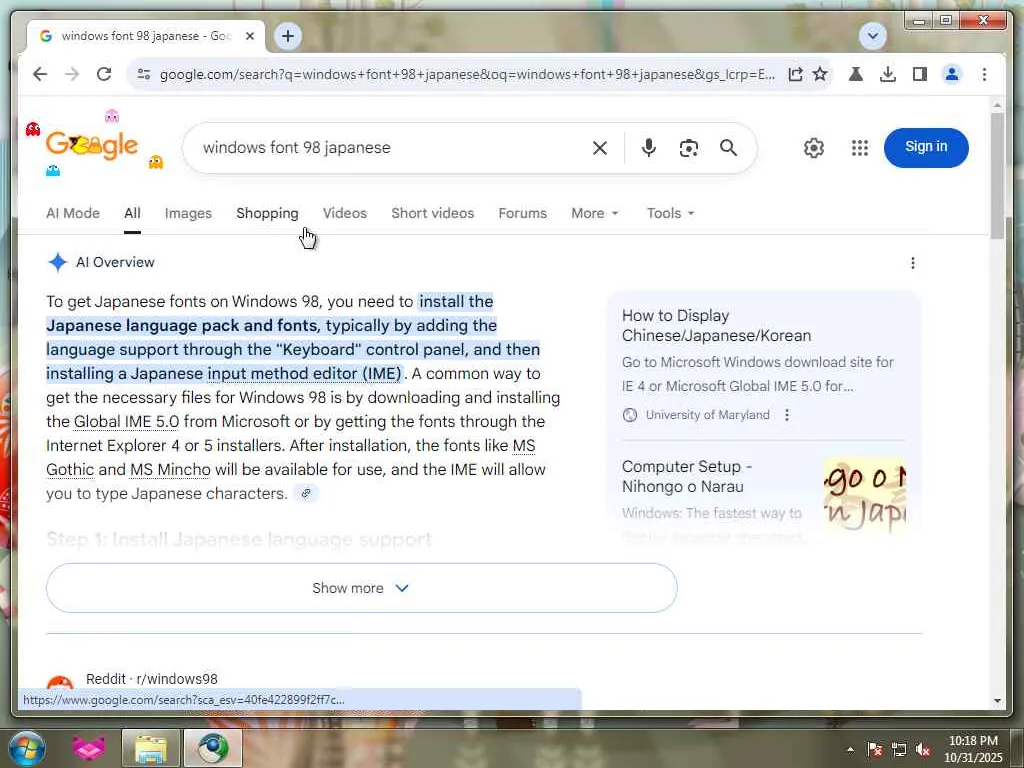Open Windows Explorer from taskbar
Viewport: 1024px width, 768px height.
pyautogui.click(x=150, y=748)
